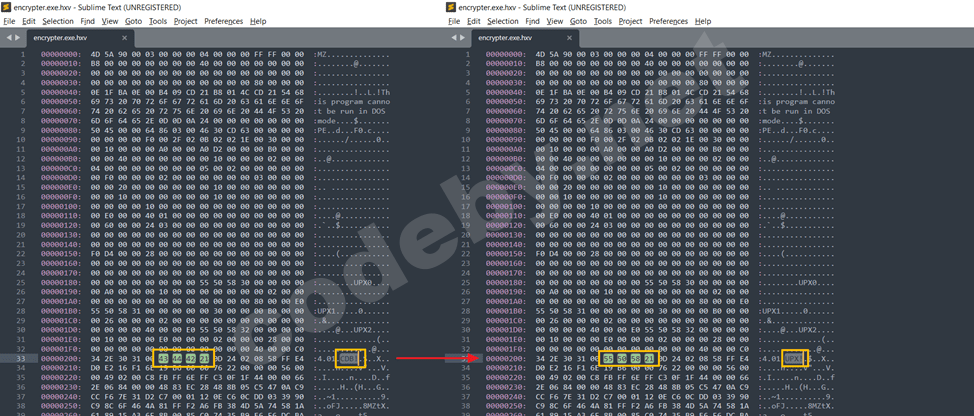The width and height of the screenshot is (974, 416).
Task: Open Edit menu in left Sublime window
Action: (x=29, y=21)
